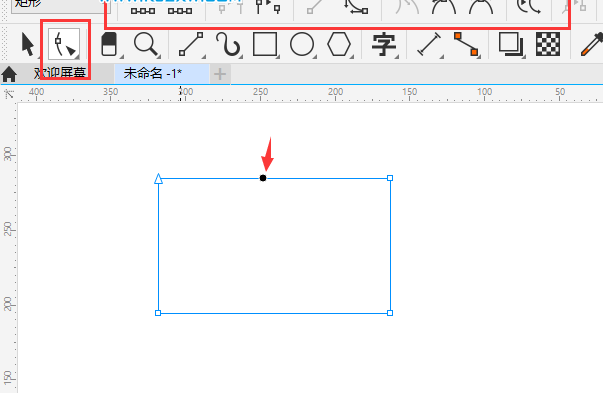Activate the Shape tool
This screenshot has width=603, height=393.
tap(64, 44)
